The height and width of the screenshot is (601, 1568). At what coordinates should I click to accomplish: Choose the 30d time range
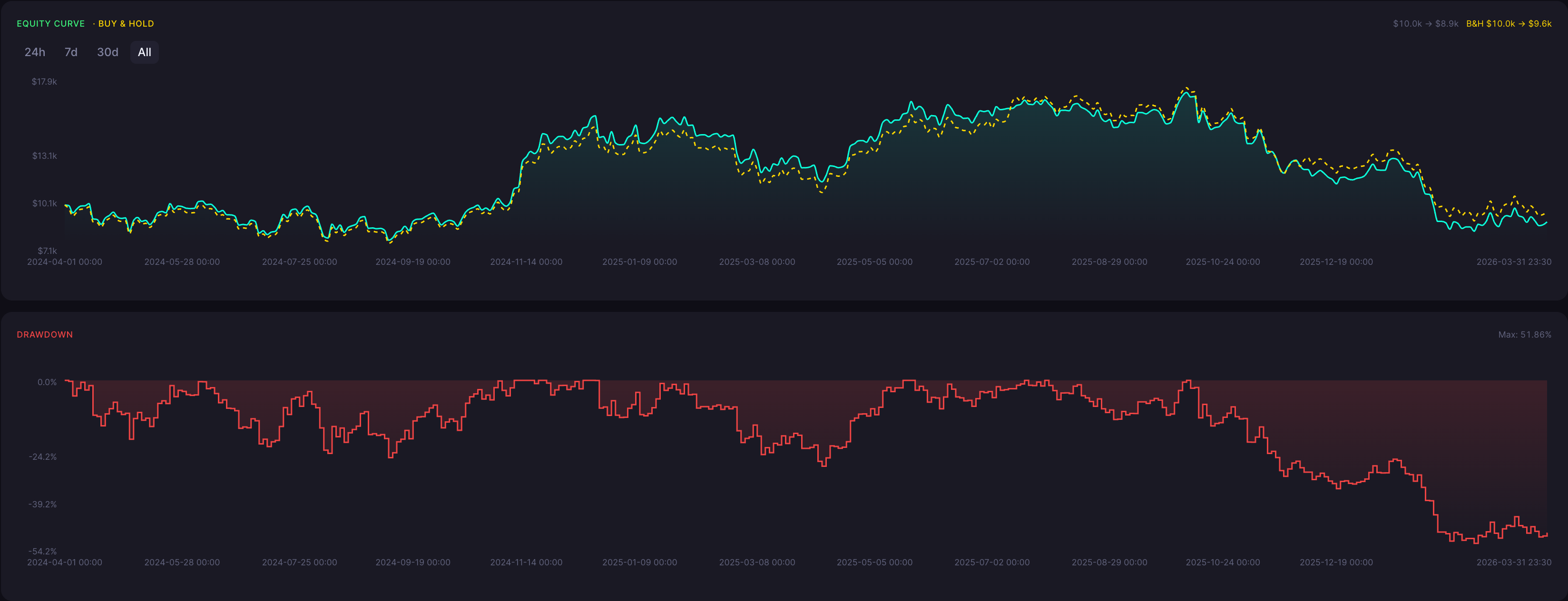coord(108,52)
